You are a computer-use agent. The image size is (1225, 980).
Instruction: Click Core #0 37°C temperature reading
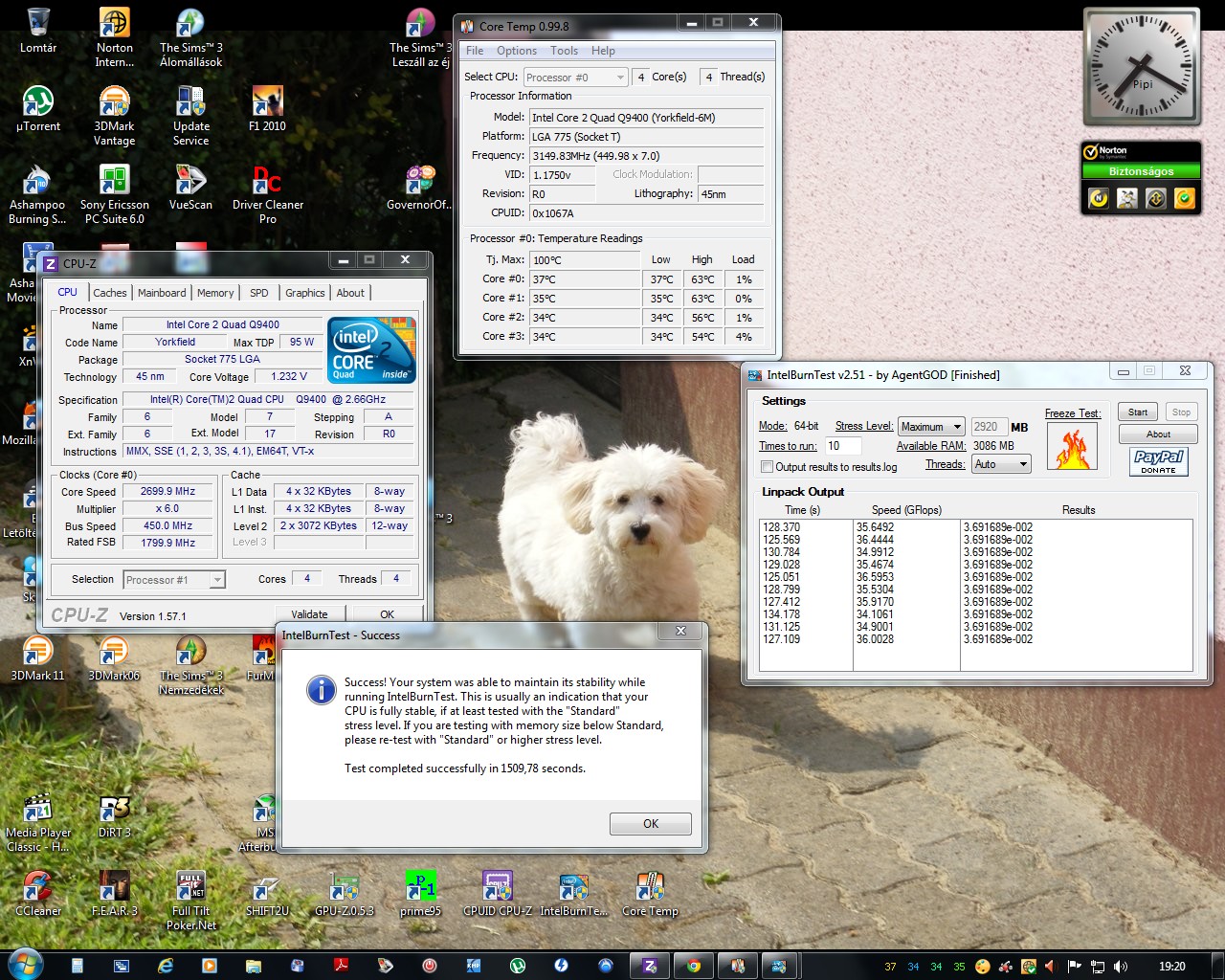click(585, 279)
